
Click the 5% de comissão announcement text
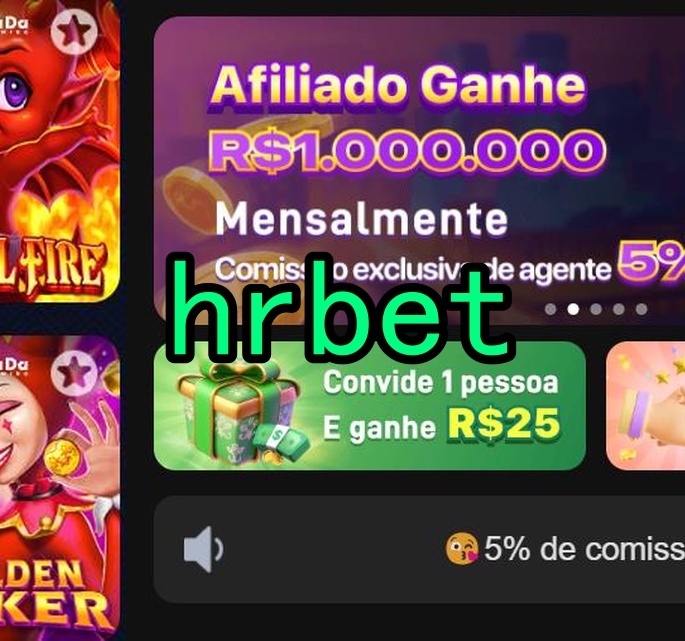pos(584,549)
